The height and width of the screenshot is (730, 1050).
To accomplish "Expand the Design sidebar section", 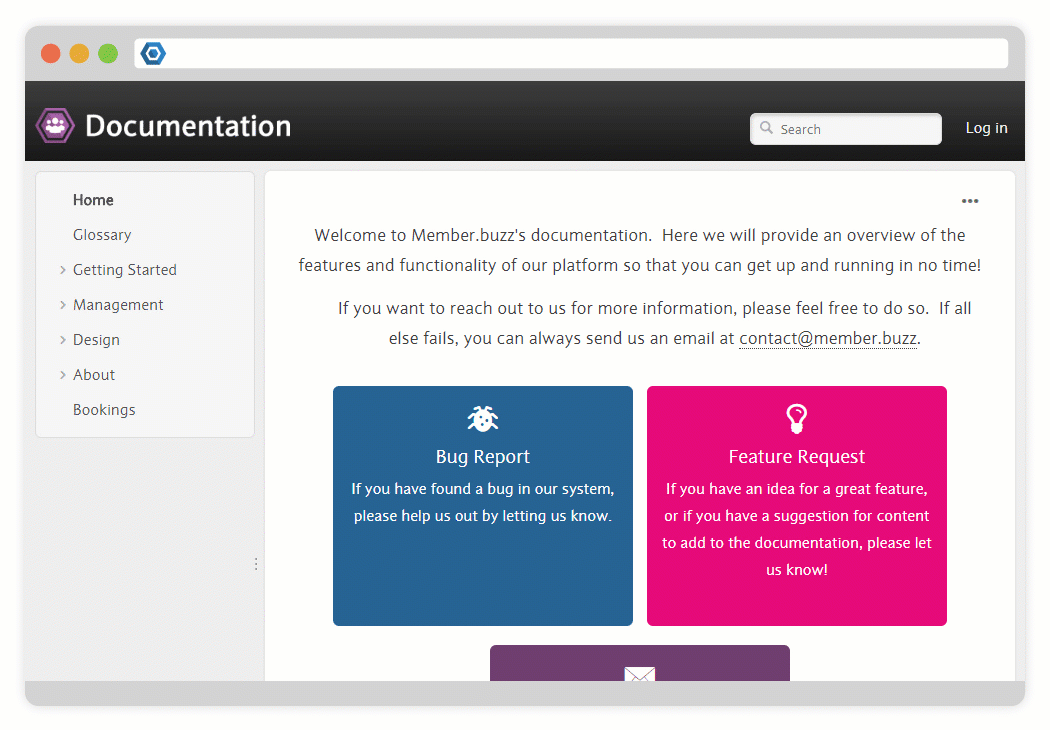I will pos(63,340).
